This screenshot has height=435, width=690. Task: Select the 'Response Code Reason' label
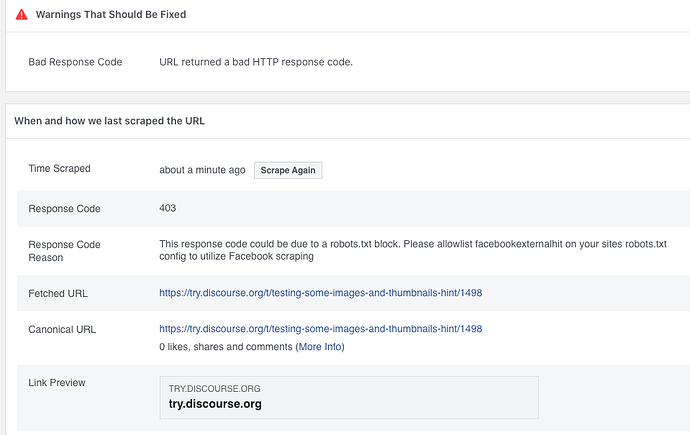tap(64, 251)
